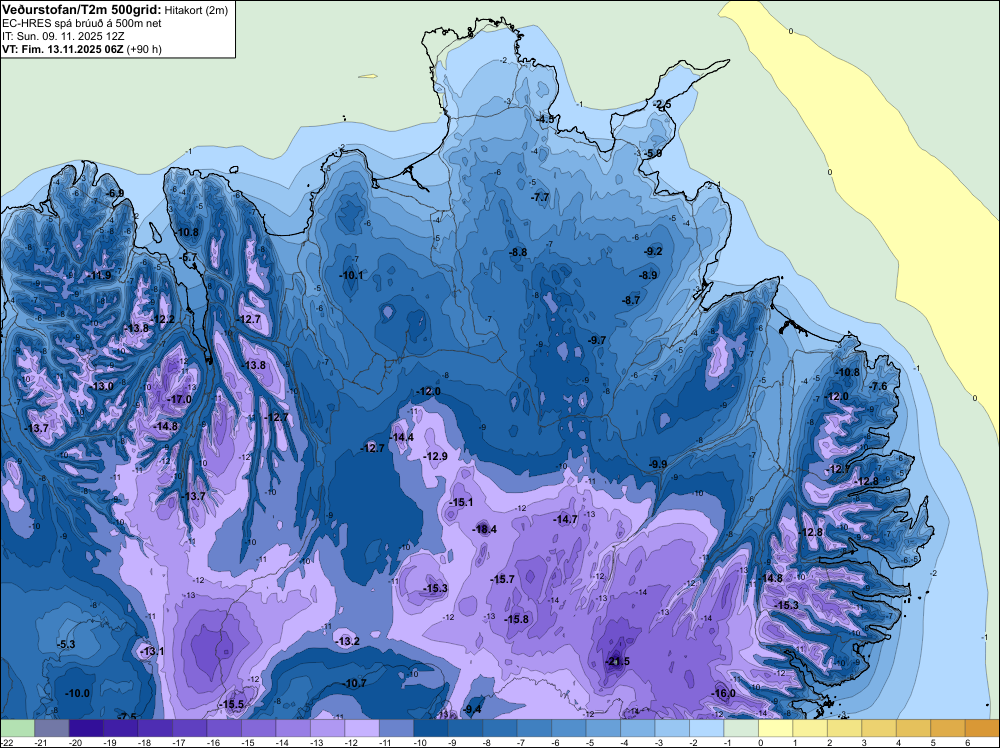
Task: Click the -7.6 temperature value
Action: point(878,386)
